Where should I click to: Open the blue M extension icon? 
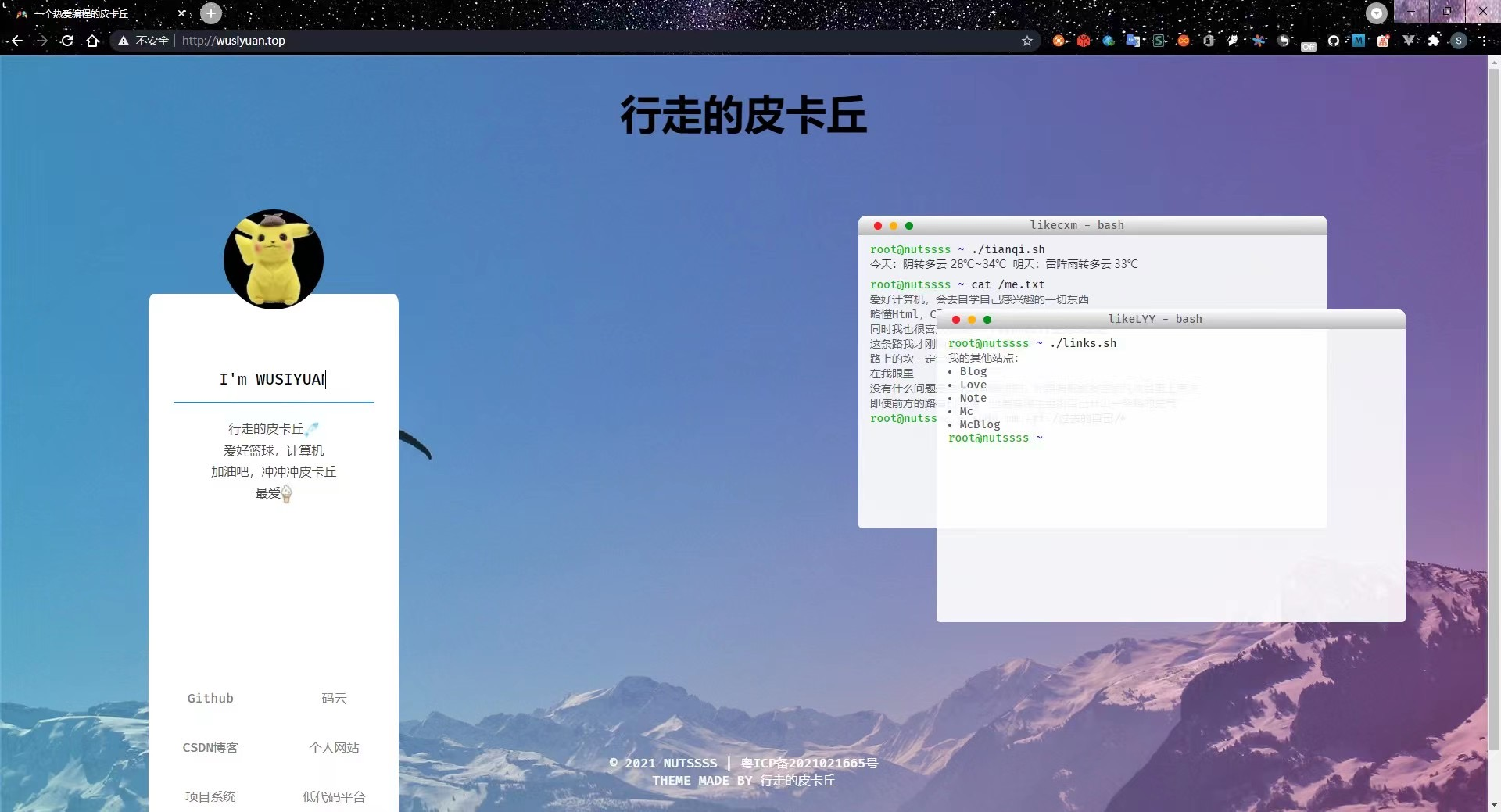1359,41
